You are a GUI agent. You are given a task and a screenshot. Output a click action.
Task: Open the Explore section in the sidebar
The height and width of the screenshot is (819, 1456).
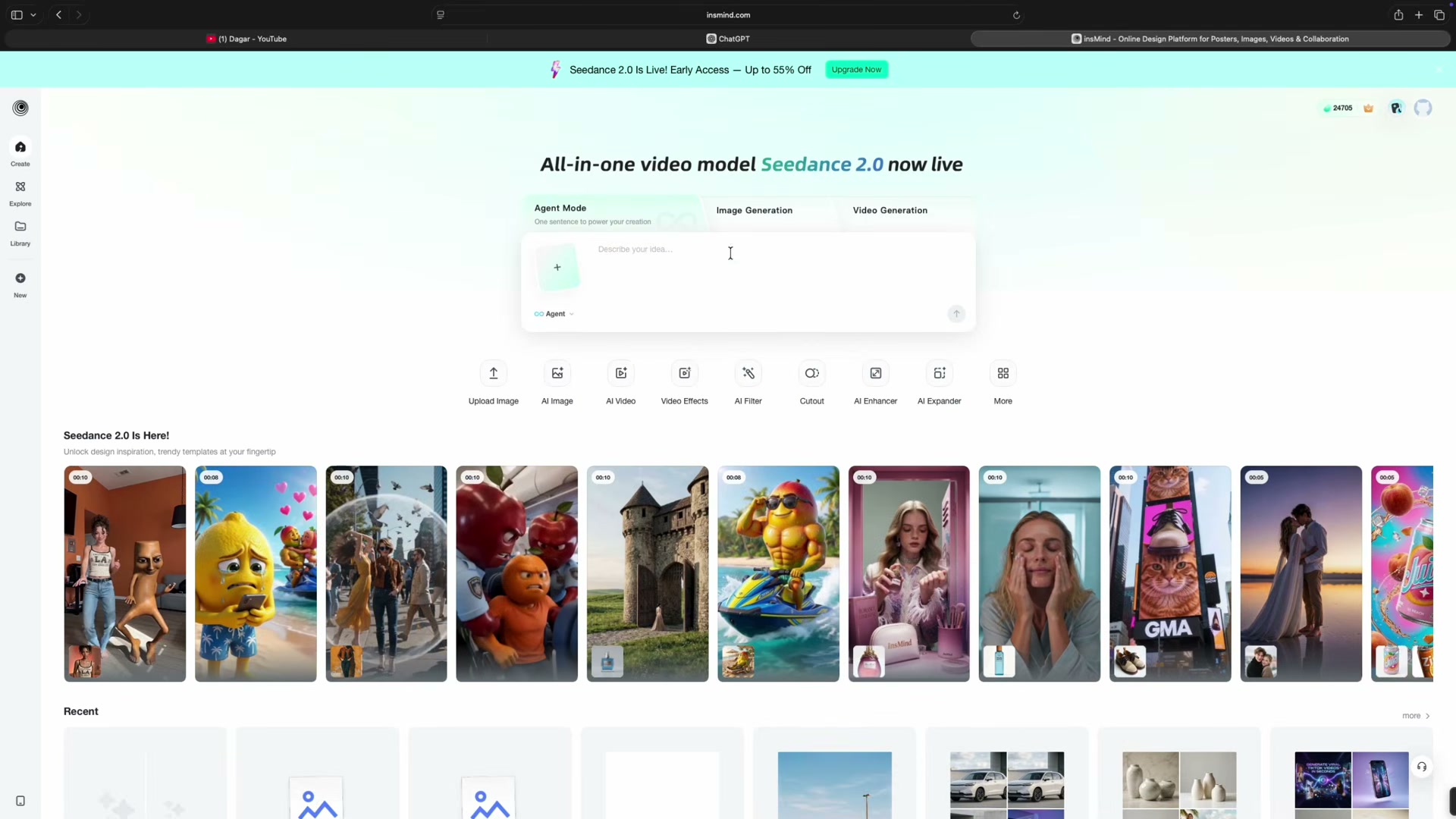(x=20, y=193)
